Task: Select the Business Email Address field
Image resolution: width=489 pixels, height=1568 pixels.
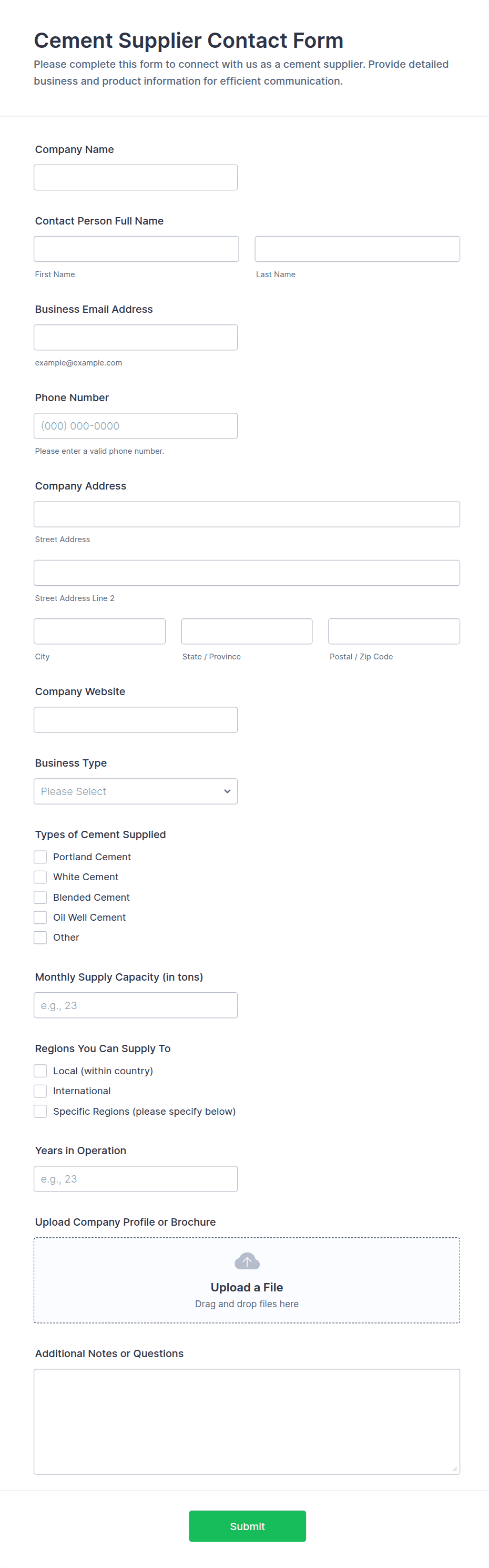Action: coord(135,337)
